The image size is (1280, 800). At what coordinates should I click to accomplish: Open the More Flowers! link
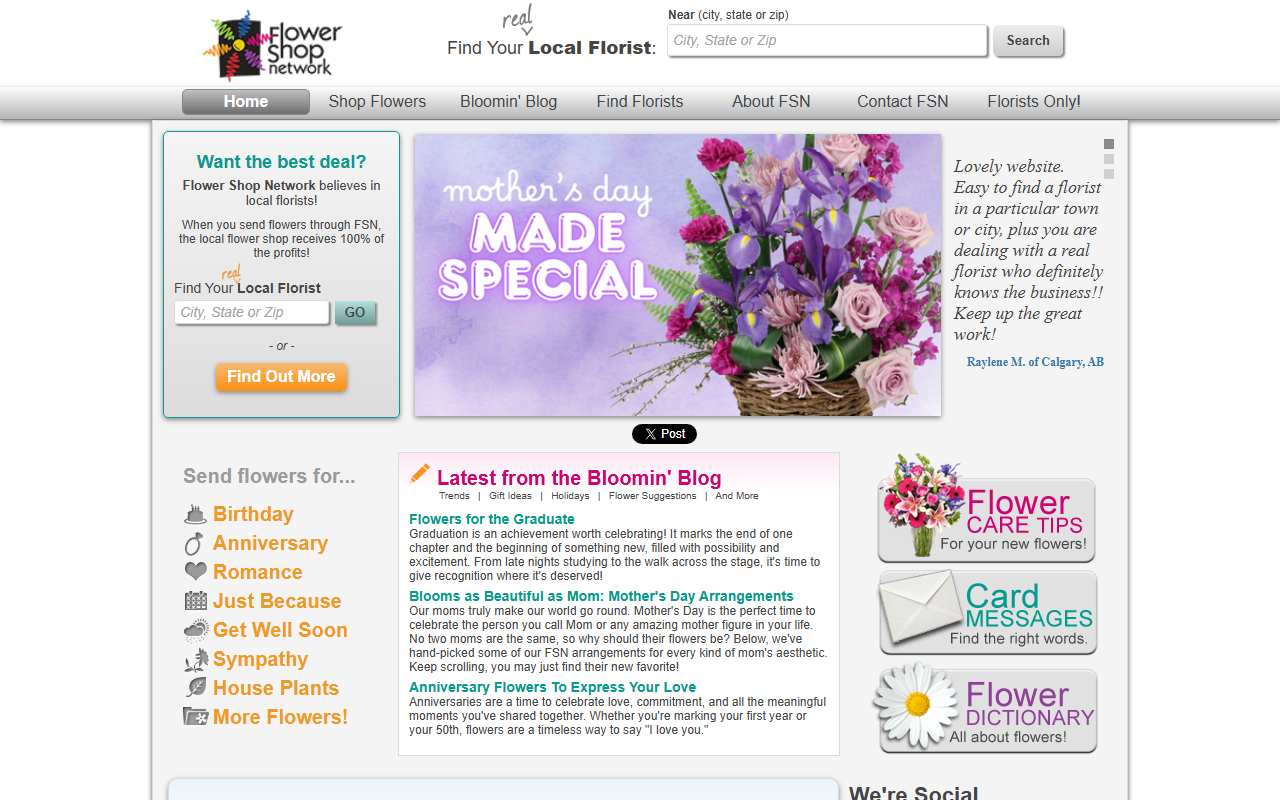point(281,718)
